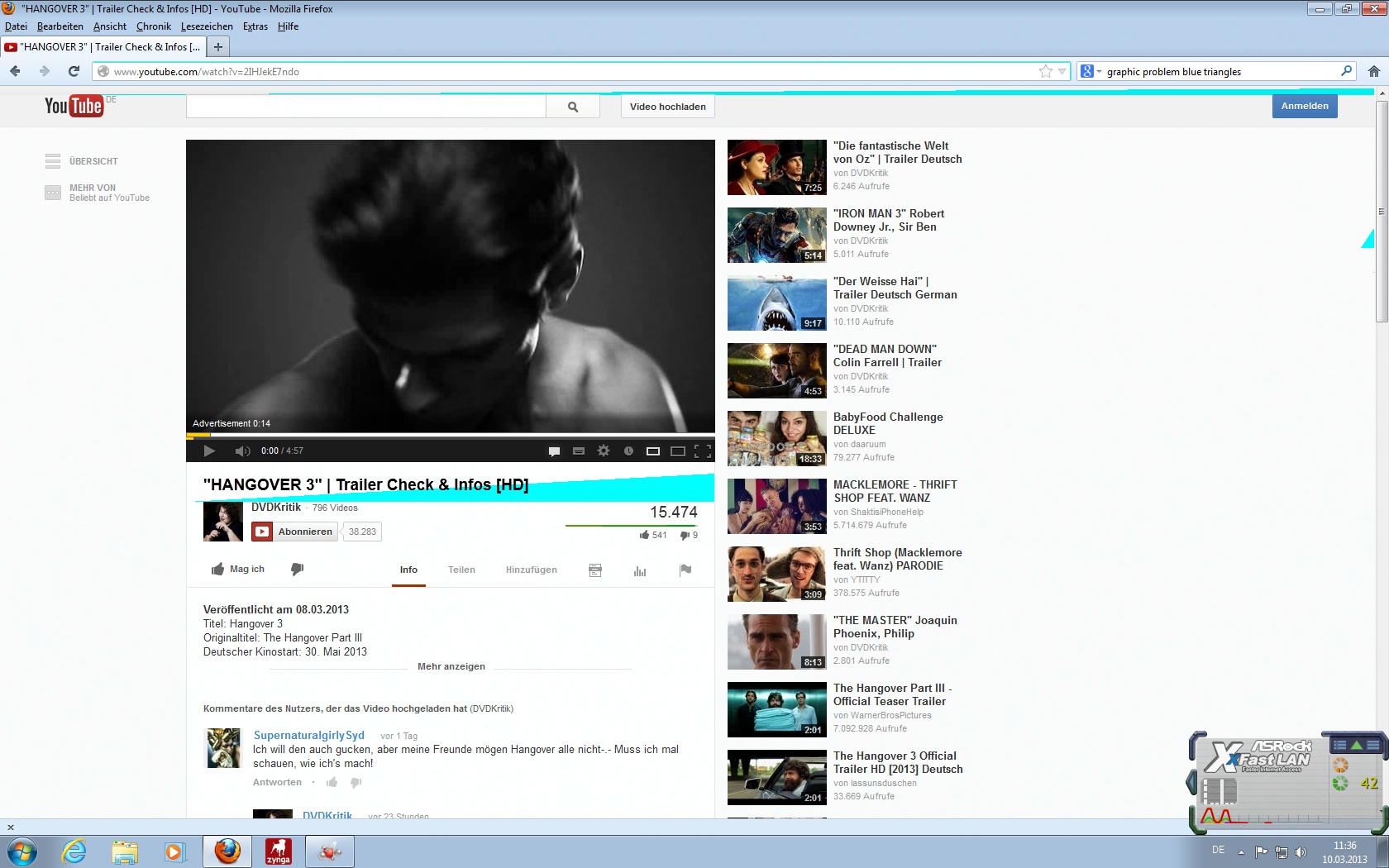Open the video statistics bar-chart icon
The height and width of the screenshot is (868, 1389).
640,570
